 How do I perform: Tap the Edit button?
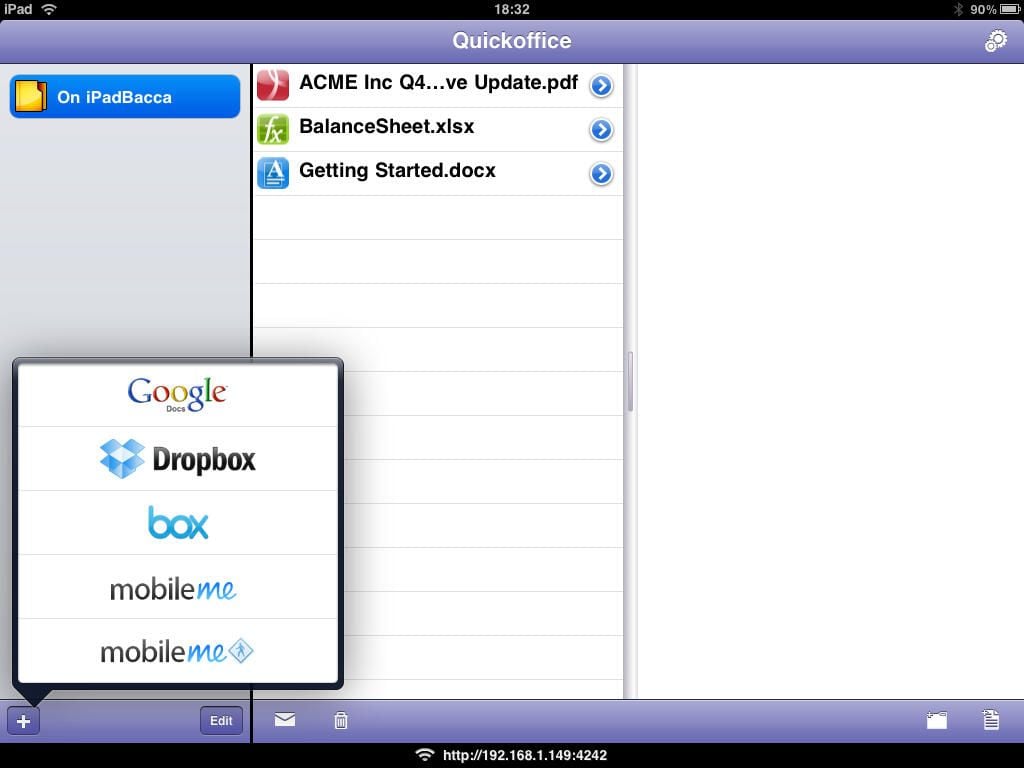(221, 720)
